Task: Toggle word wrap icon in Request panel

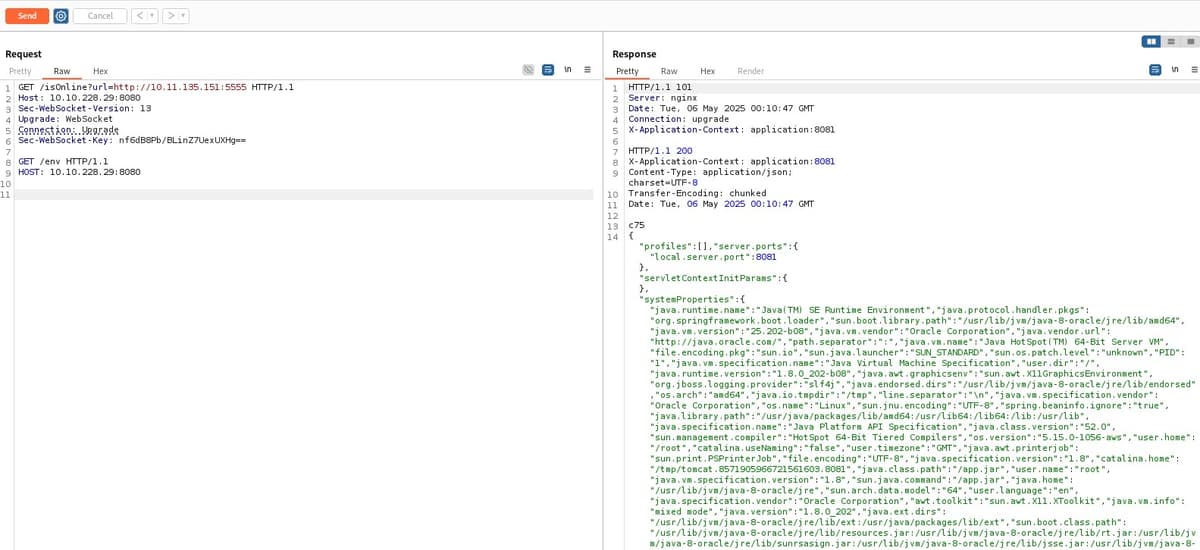Action: (x=548, y=71)
